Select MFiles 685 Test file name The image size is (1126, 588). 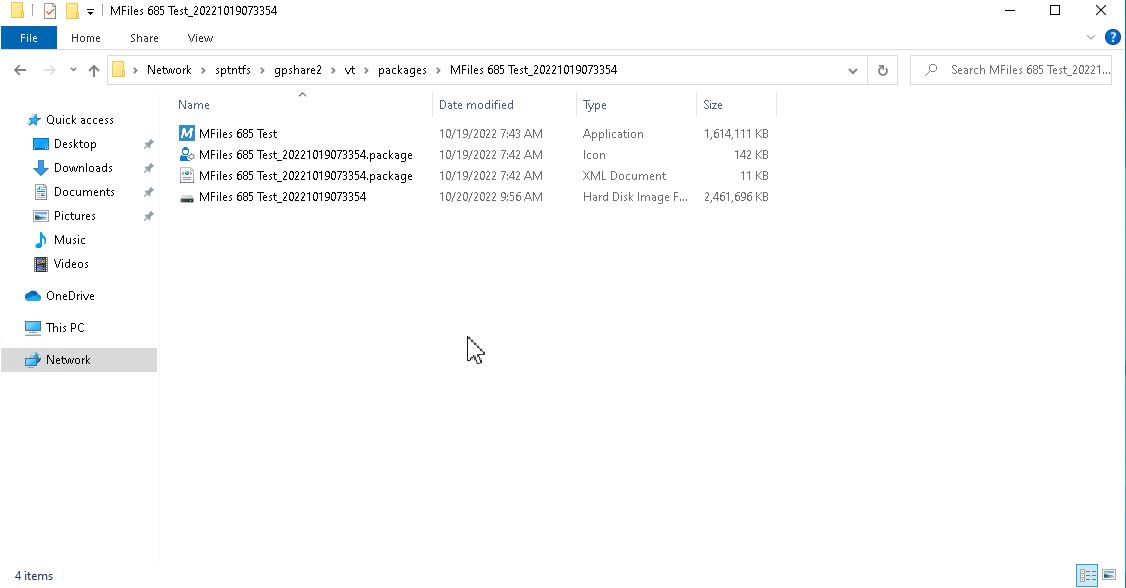(x=238, y=134)
